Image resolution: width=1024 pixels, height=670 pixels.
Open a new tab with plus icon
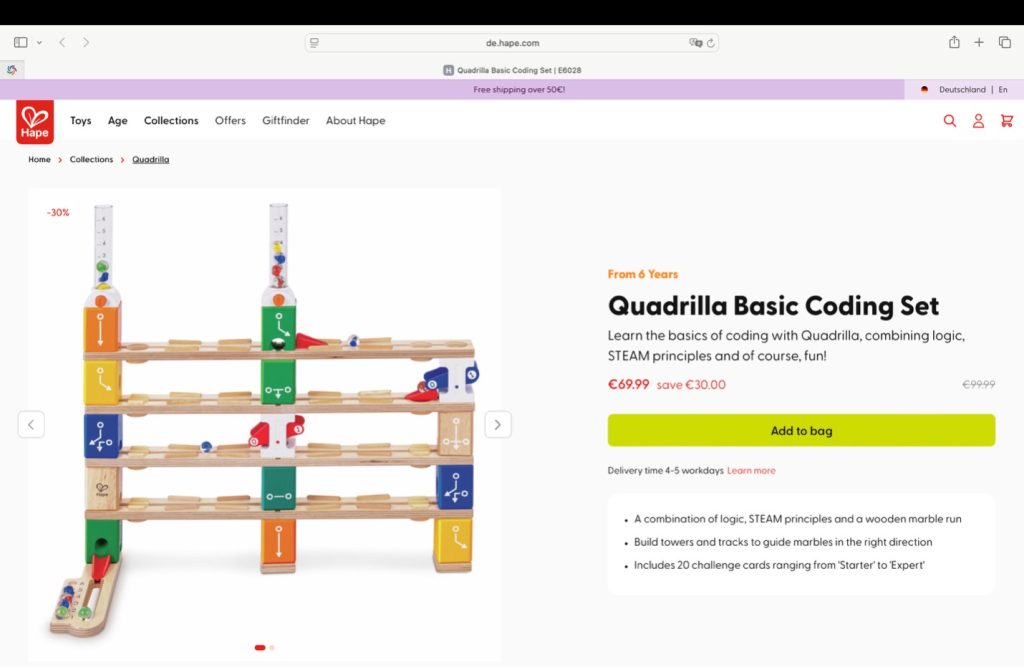coord(979,42)
